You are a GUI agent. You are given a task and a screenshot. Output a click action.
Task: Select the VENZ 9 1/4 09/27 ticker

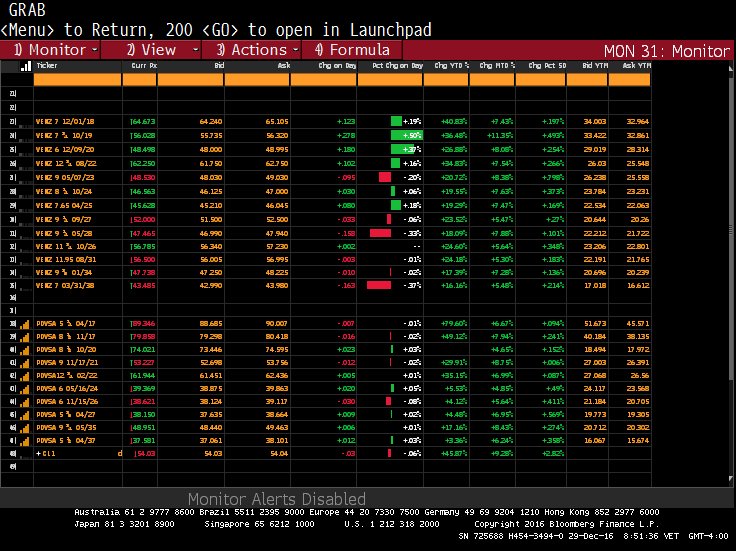pos(64,220)
